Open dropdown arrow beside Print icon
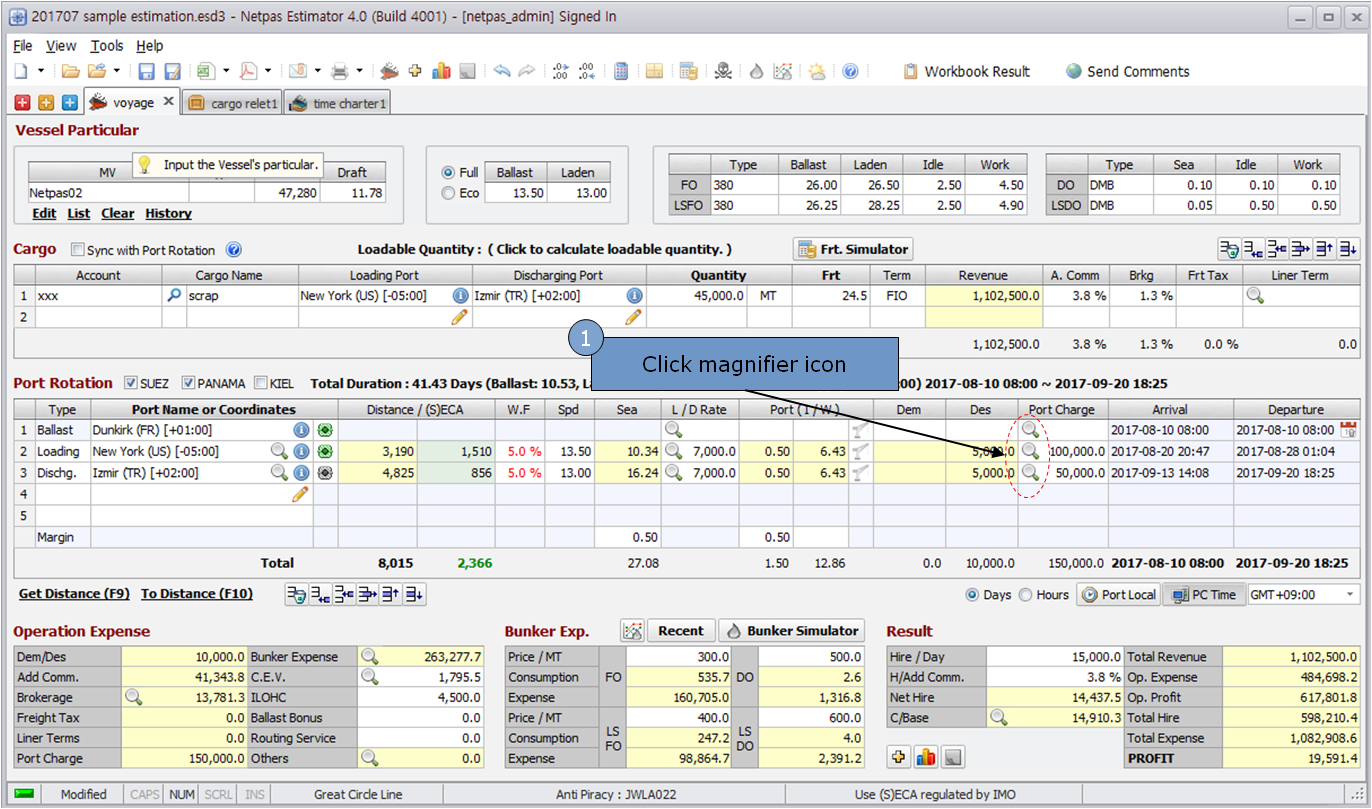1372x809 pixels. [360, 71]
